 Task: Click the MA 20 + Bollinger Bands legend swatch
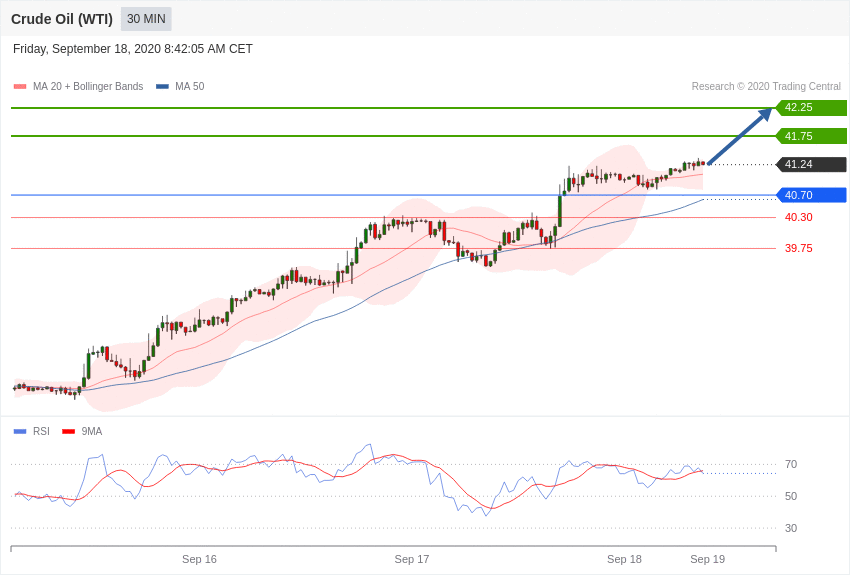coord(20,87)
